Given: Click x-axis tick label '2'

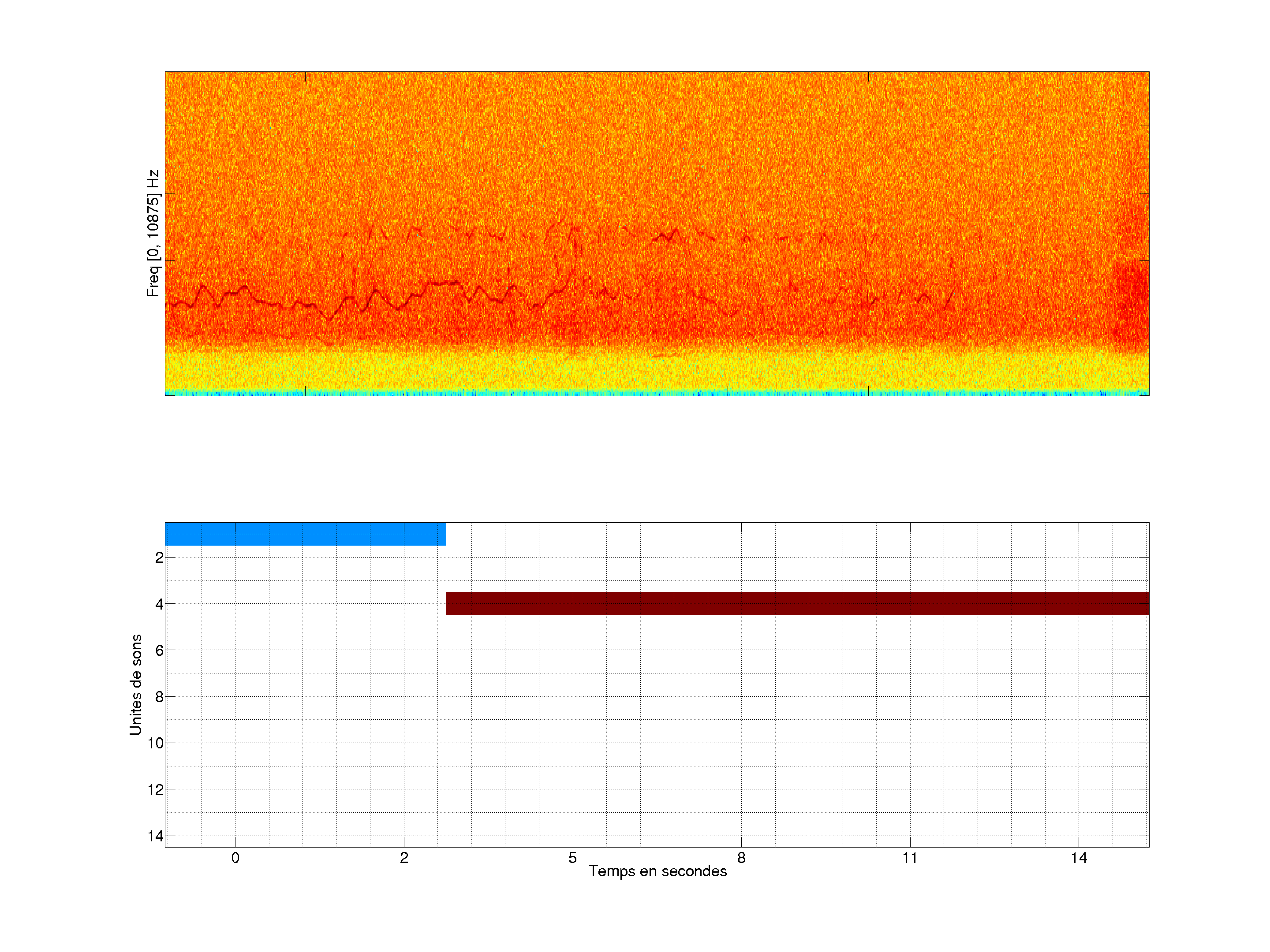Looking at the screenshot, I should [x=403, y=858].
